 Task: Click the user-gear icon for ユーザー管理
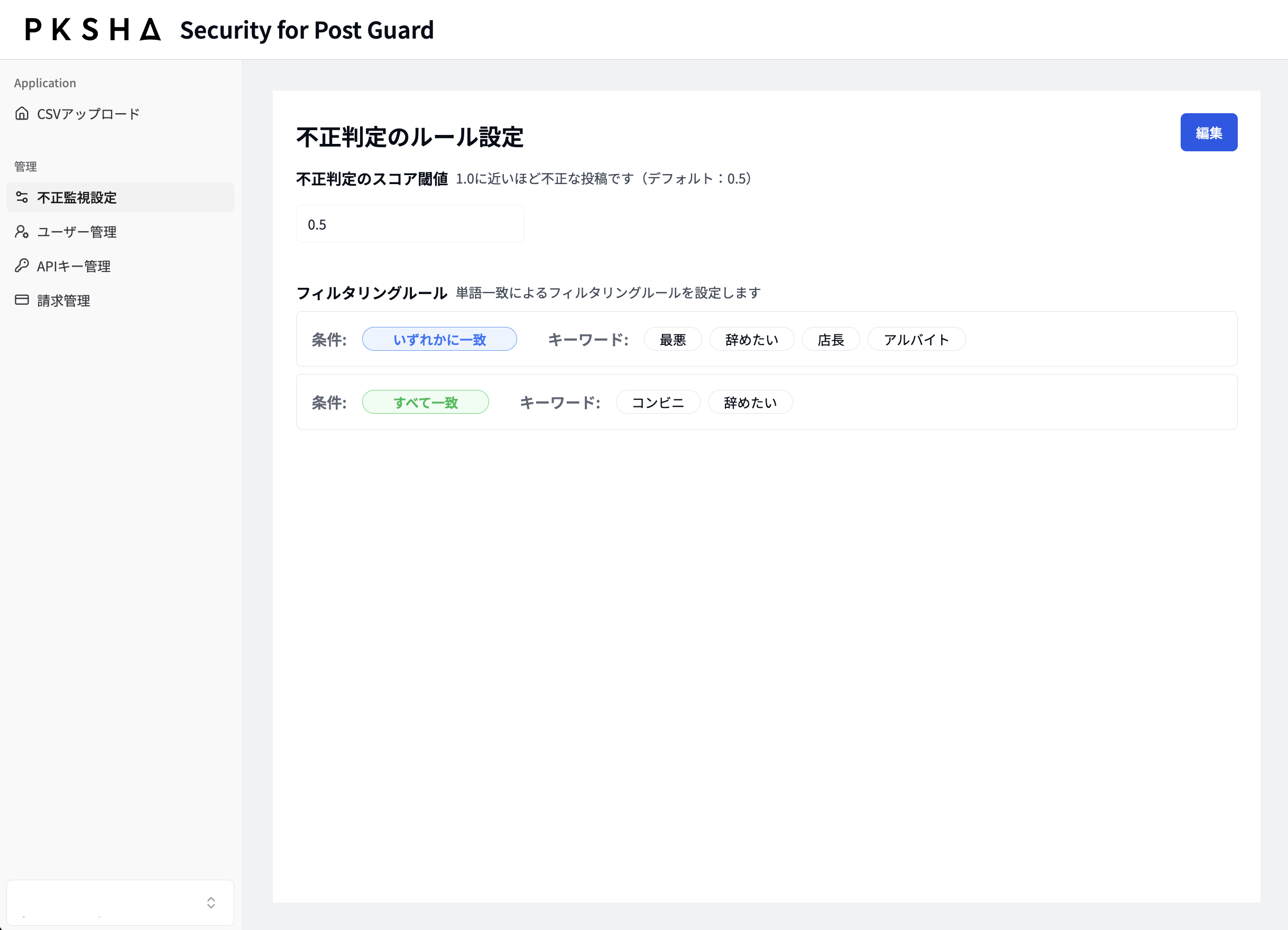(22, 232)
